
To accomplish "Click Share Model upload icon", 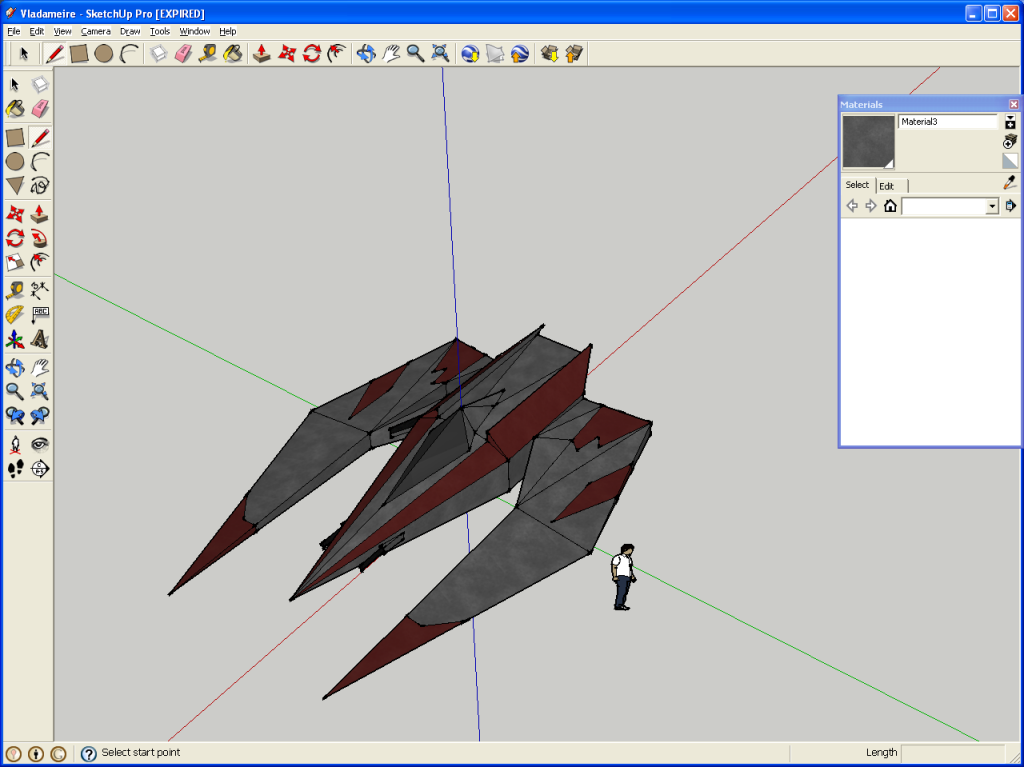I will coord(574,54).
